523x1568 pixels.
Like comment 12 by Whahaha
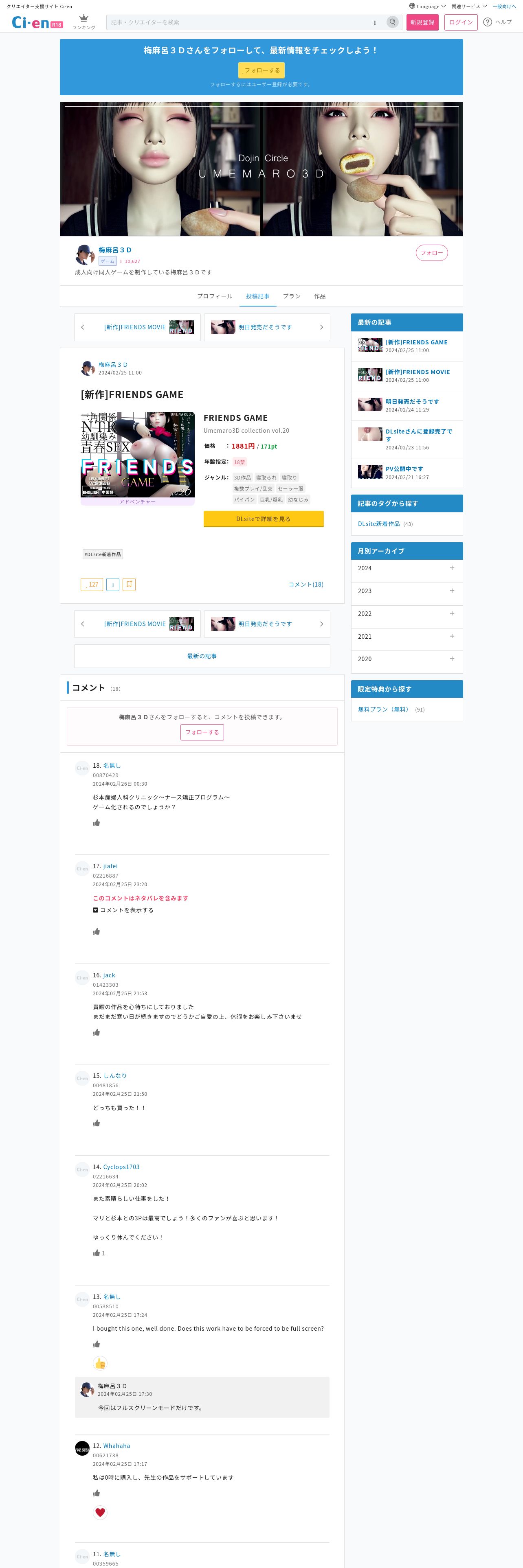click(96, 1493)
